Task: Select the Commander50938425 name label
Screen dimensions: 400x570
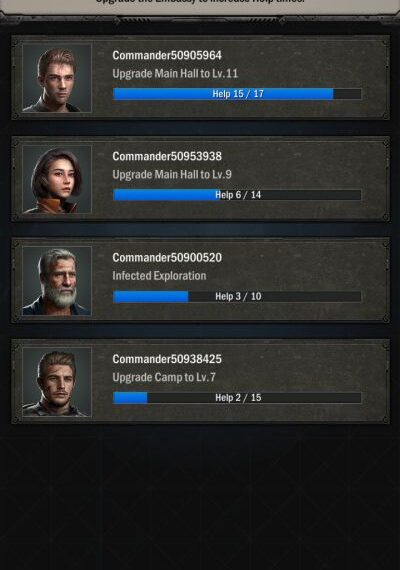Action: [x=167, y=359]
